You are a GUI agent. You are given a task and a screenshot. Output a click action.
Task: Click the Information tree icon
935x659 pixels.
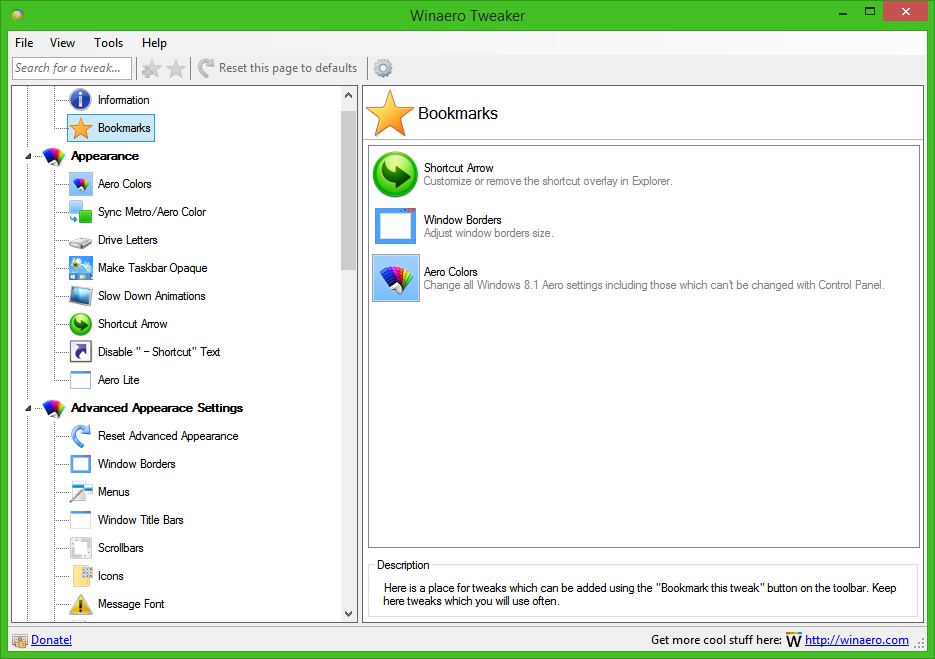[81, 100]
